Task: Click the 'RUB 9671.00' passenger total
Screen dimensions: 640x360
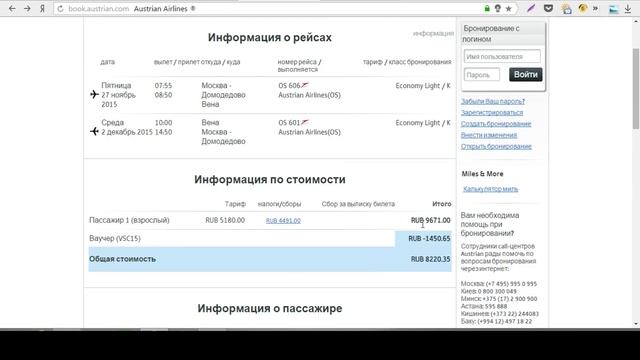Action: pos(430,220)
